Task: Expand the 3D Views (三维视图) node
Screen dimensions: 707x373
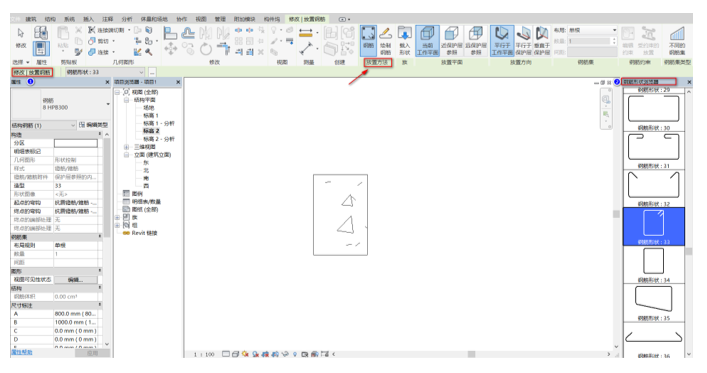Action: tap(126, 147)
